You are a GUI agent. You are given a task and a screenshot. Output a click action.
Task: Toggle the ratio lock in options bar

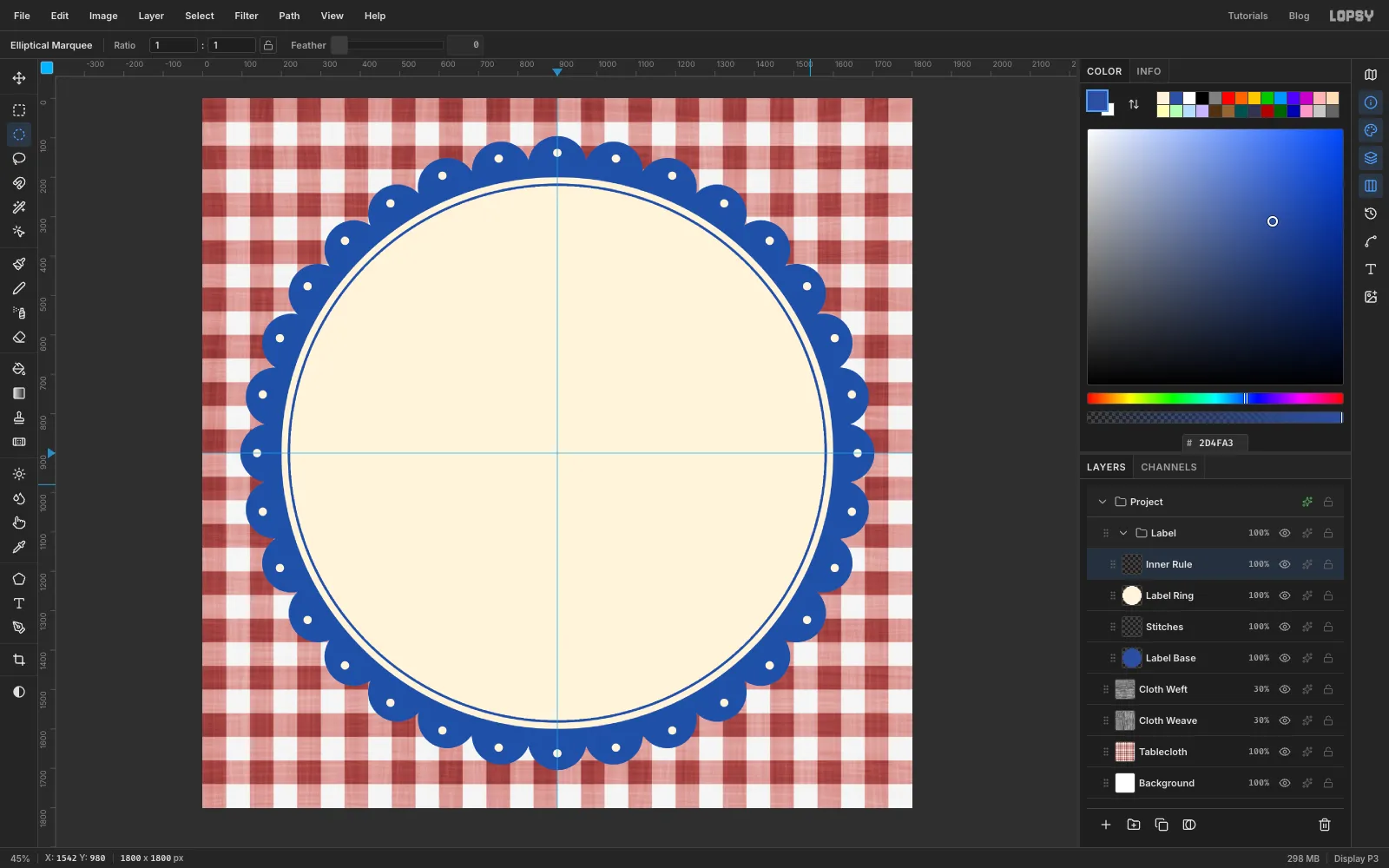coord(268,45)
